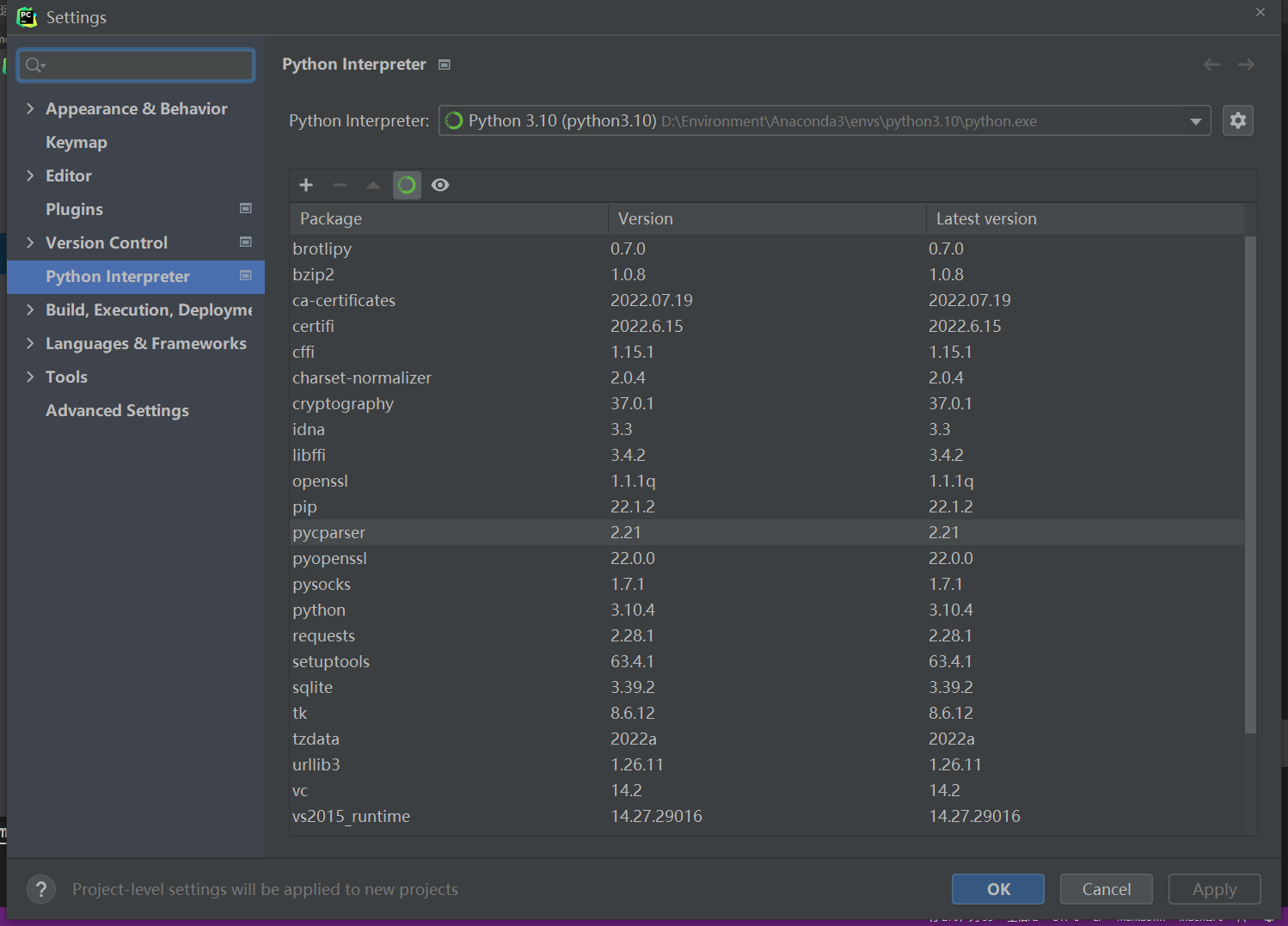The image size is (1288, 926).
Task: Toggle the show early releases eye icon
Action: pos(440,185)
